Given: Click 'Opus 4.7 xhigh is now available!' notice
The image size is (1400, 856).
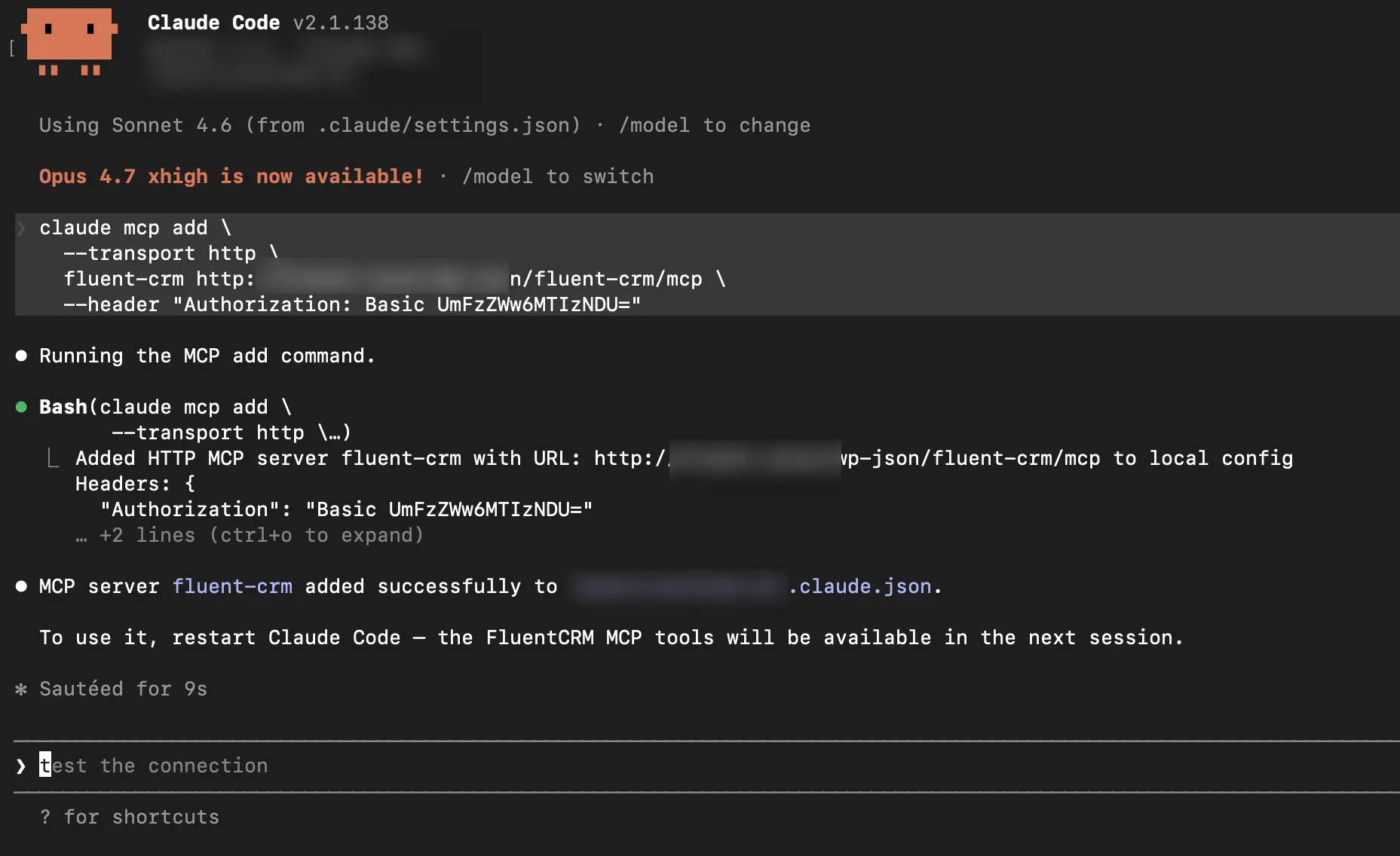Looking at the screenshot, I should pyautogui.click(x=231, y=176).
